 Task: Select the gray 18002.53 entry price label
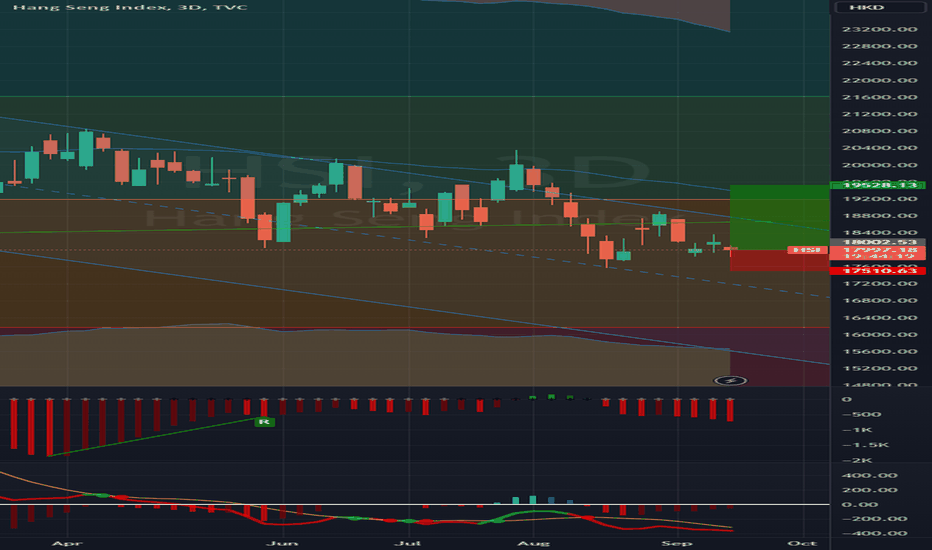click(878, 242)
